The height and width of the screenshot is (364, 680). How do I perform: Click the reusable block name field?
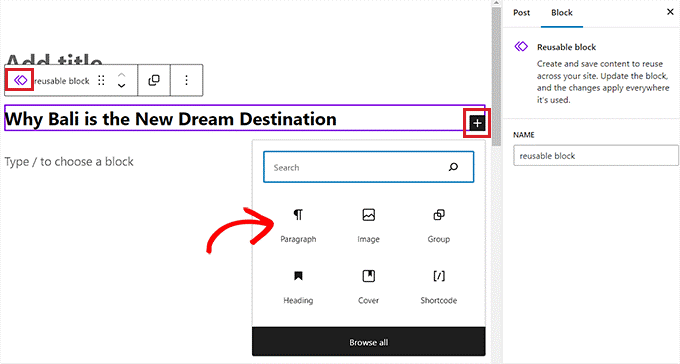click(x=595, y=155)
